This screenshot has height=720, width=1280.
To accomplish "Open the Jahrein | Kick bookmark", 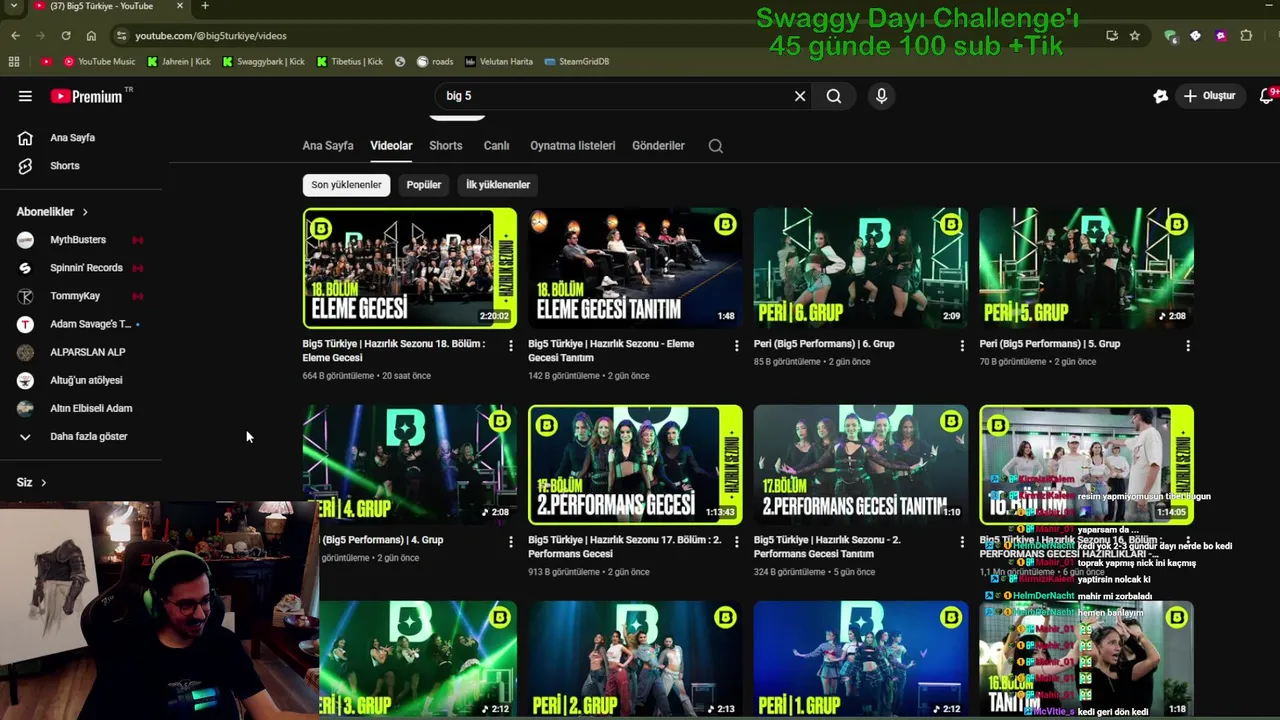I will [181, 61].
